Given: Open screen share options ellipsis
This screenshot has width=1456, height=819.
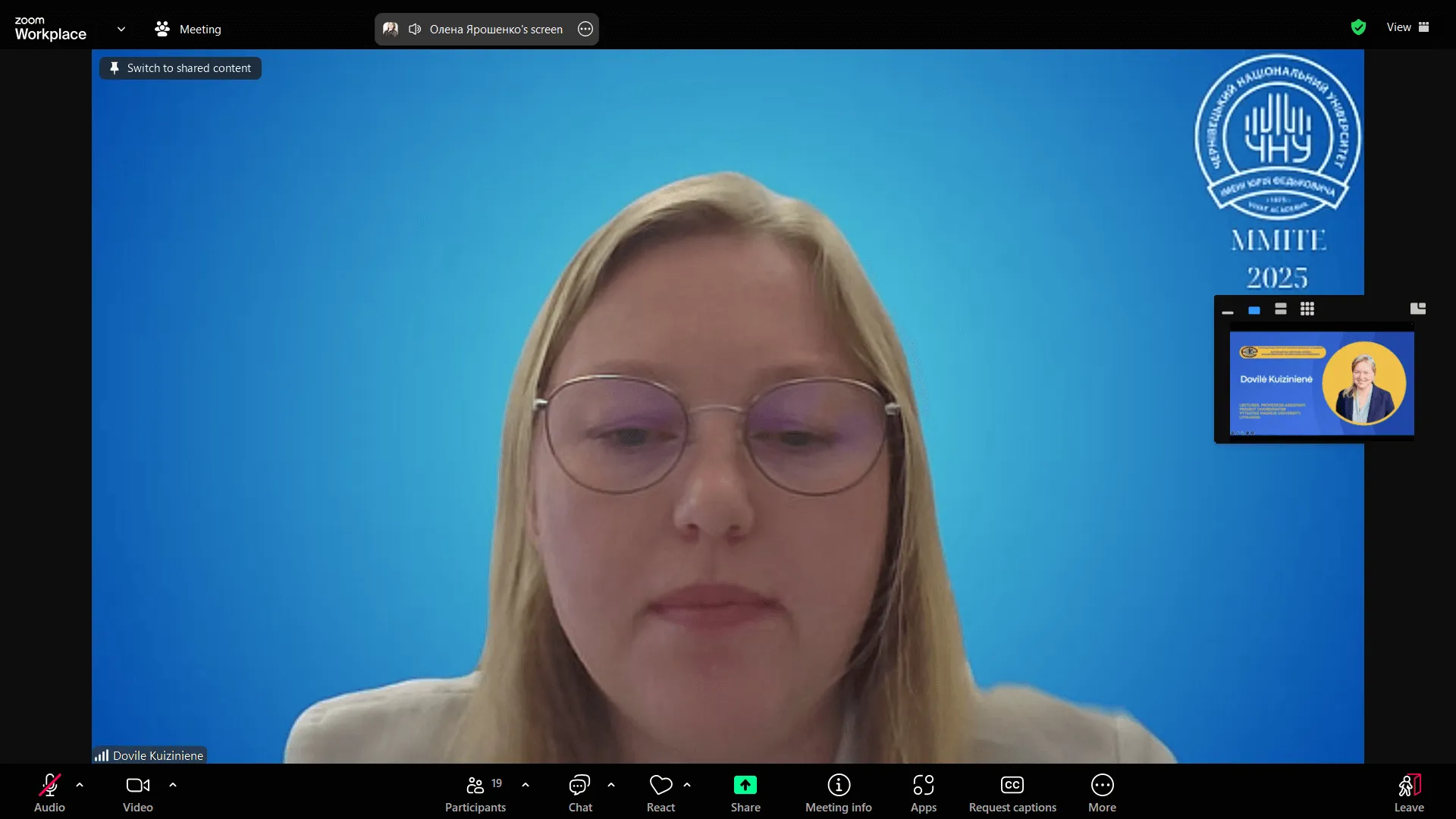Looking at the screenshot, I should click(x=585, y=29).
